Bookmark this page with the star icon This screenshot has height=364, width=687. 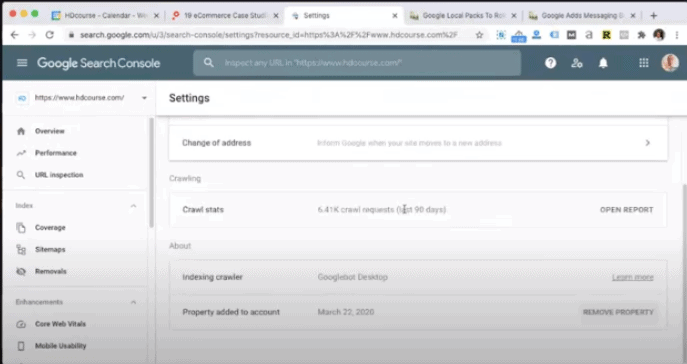[x=479, y=35]
